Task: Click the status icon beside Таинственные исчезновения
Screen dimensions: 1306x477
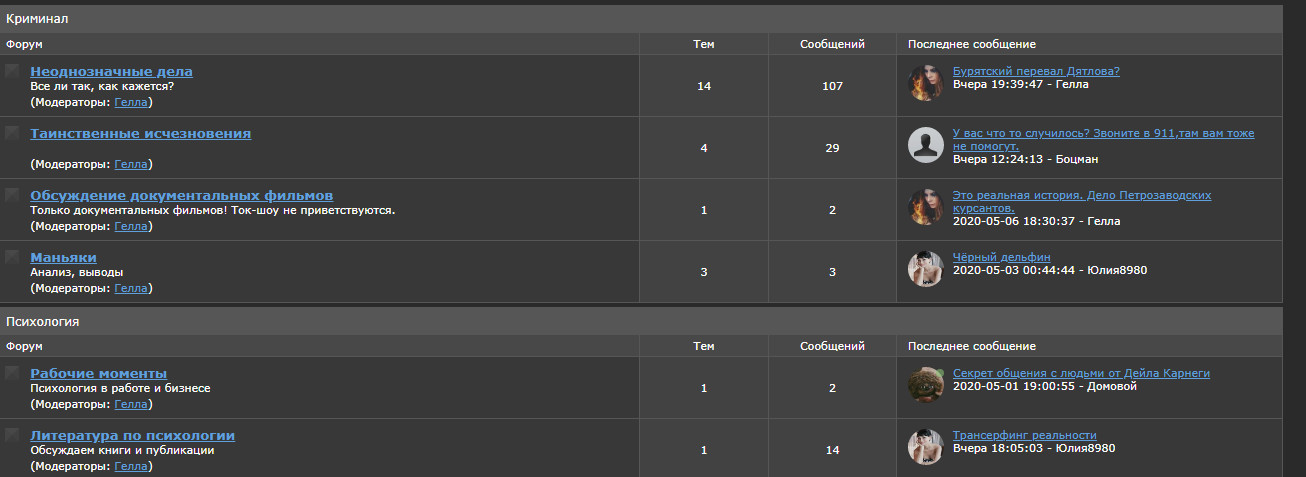Action: coord(12,133)
